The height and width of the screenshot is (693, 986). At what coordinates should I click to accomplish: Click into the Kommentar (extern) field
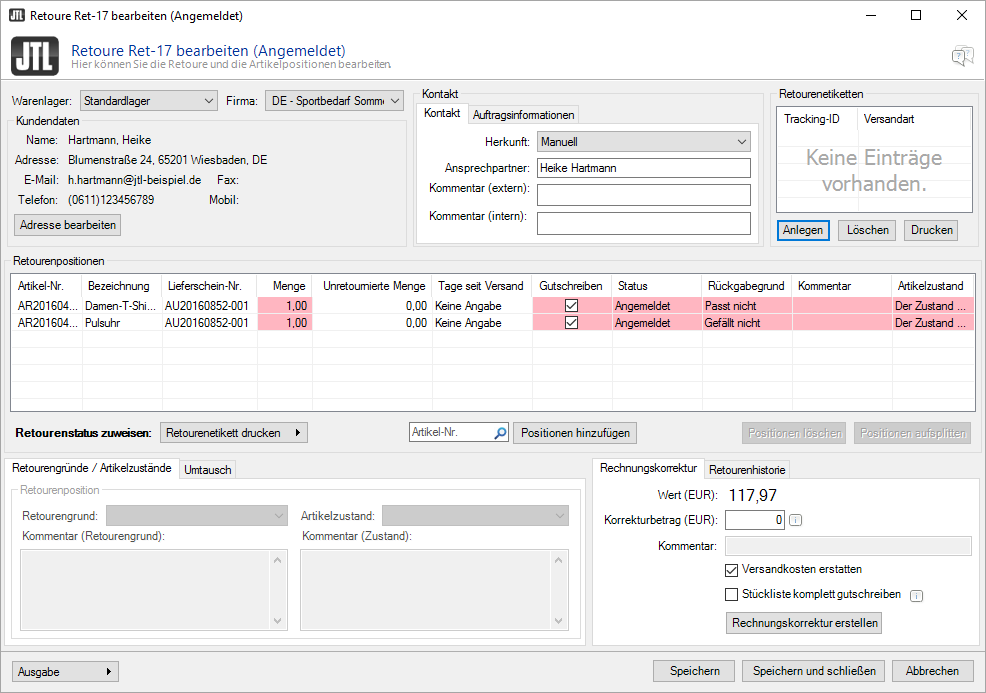coord(643,195)
